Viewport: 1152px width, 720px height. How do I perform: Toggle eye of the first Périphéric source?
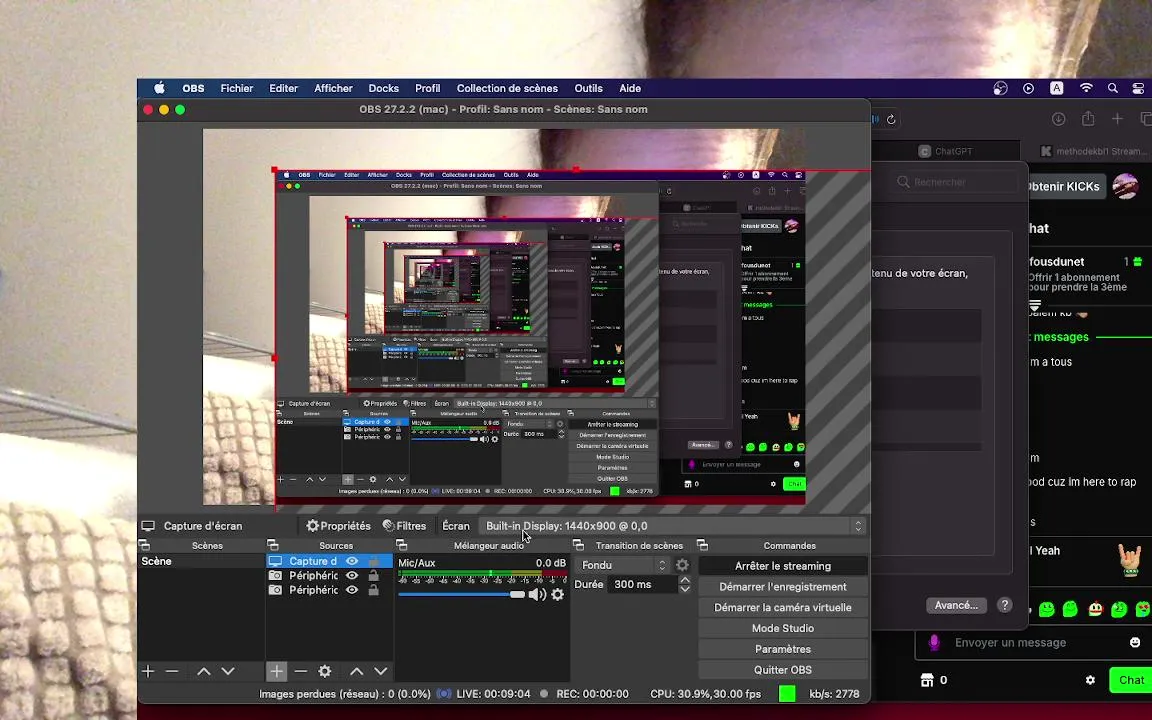tap(352, 575)
